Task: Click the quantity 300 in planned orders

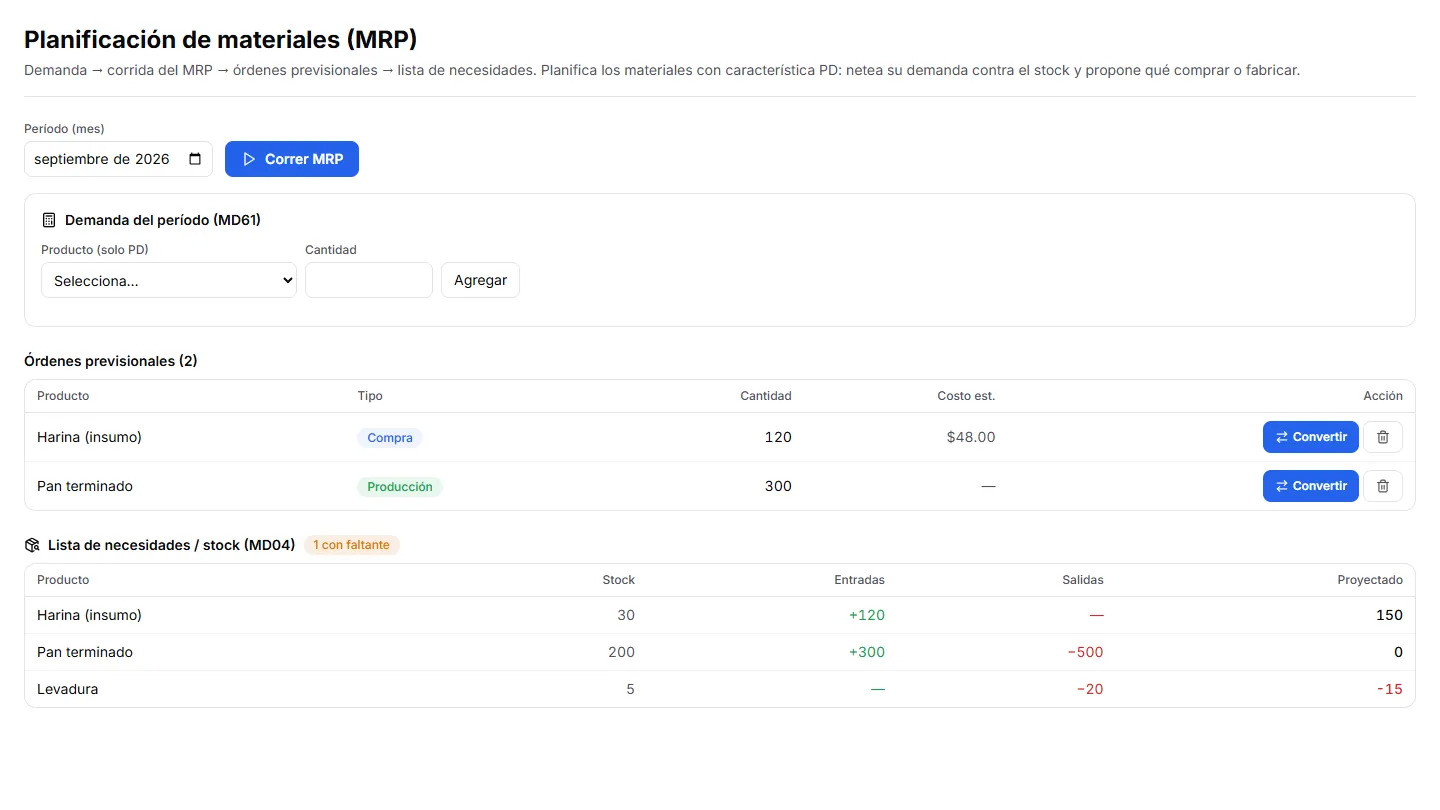Action: tap(778, 486)
